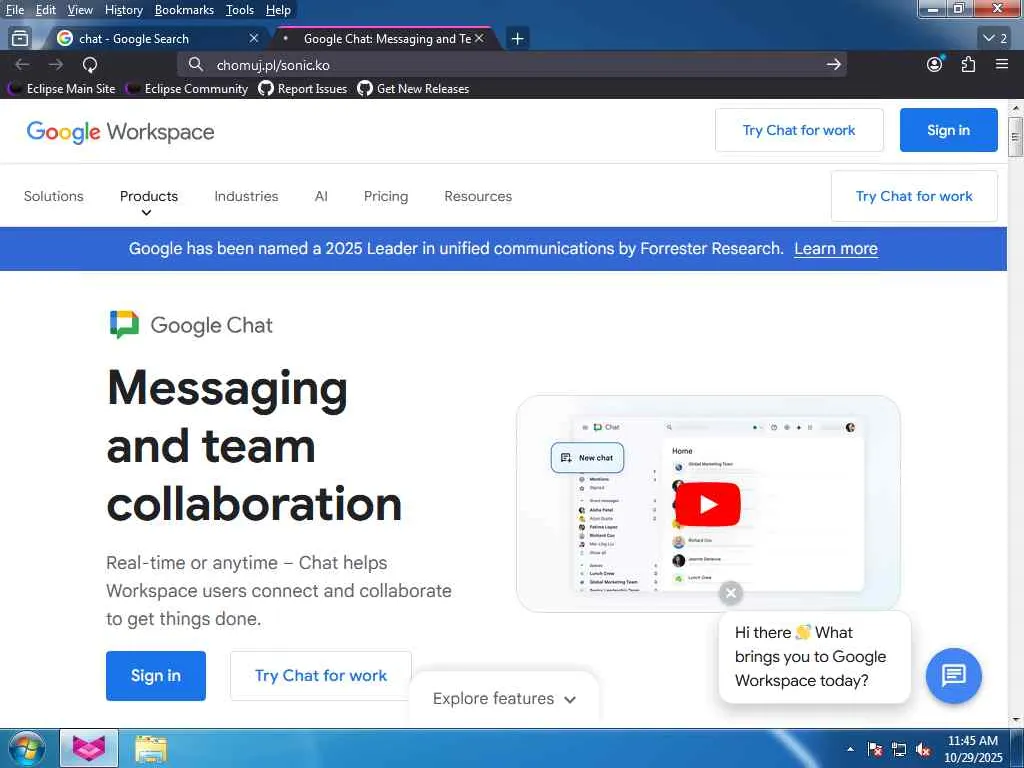The width and height of the screenshot is (1024, 768).
Task: Open the file explorer taskbar icon
Action: click(x=151, y=749)
